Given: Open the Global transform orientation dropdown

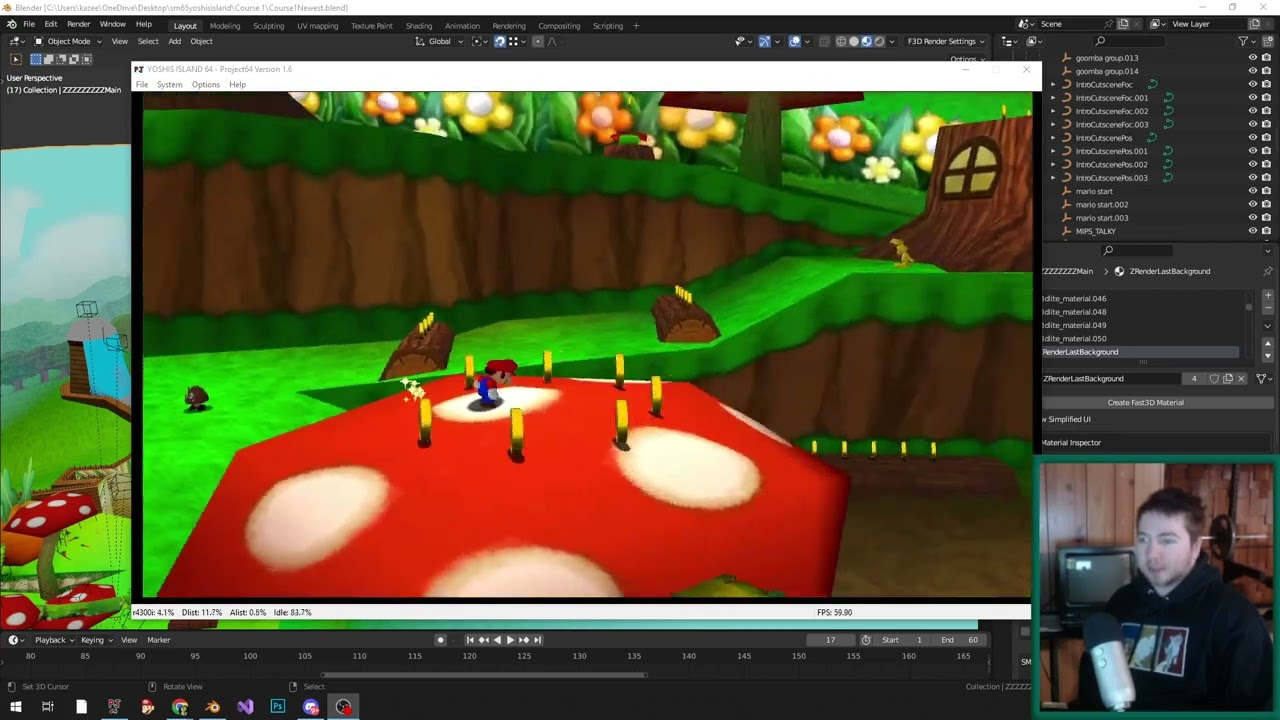Looking at the screenshot, I should coord(439,41).
